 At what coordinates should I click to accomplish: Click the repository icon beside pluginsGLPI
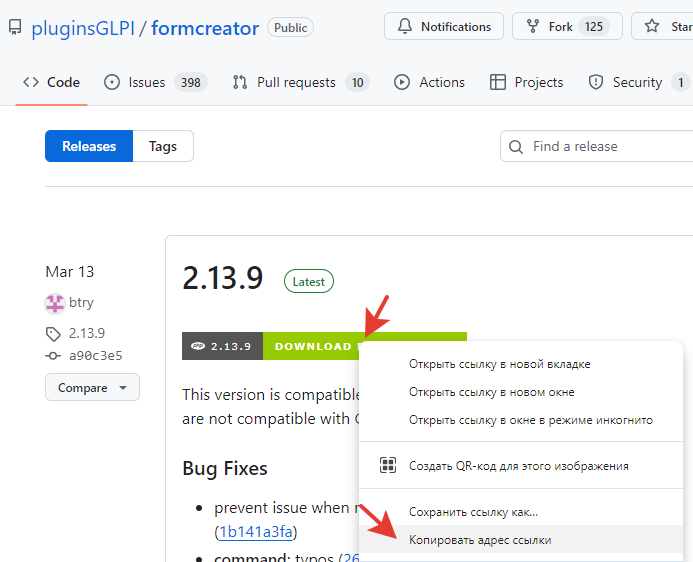(15, 27)
